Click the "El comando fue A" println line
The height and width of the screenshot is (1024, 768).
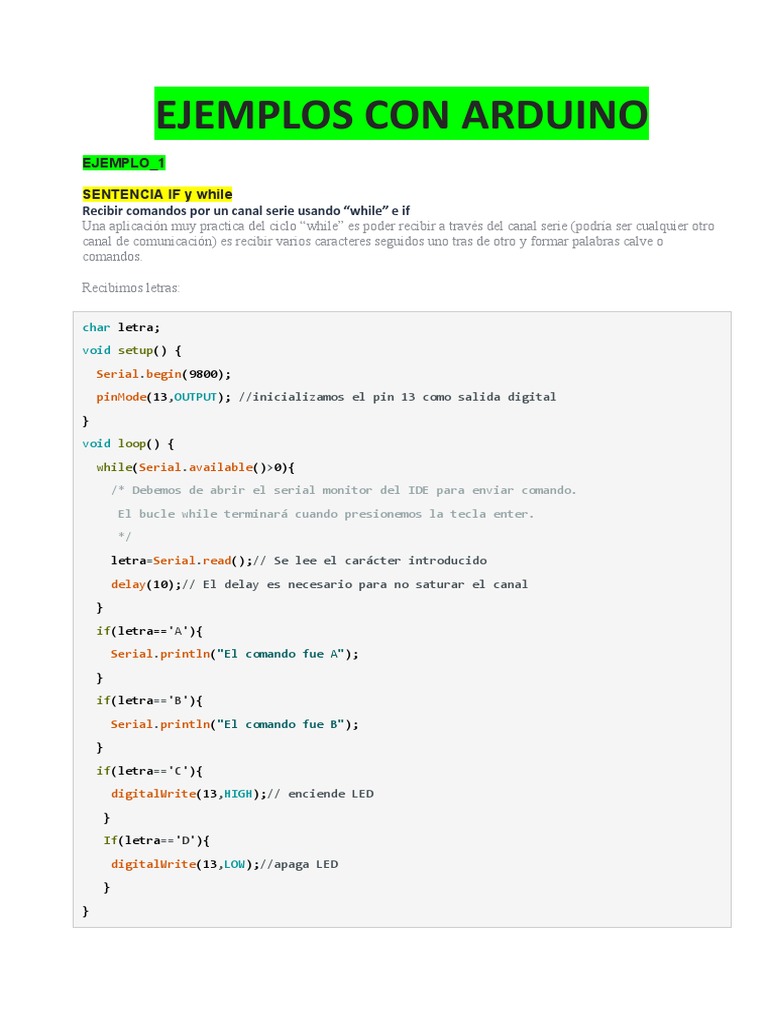pos(234,654)
